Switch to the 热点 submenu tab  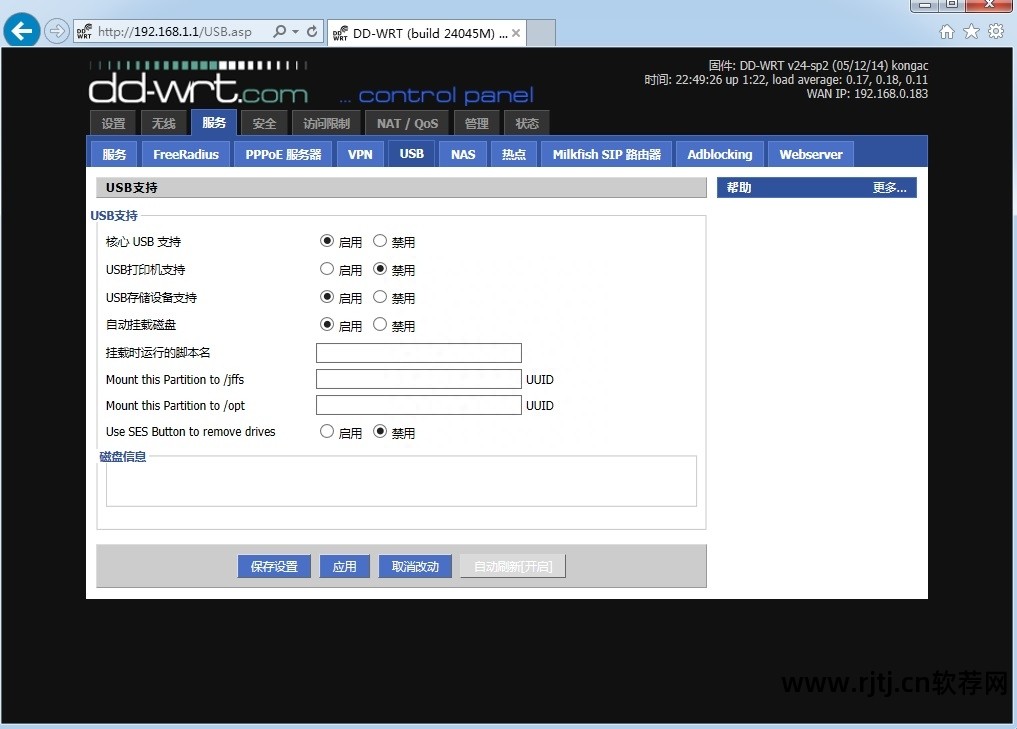(514, 154)
